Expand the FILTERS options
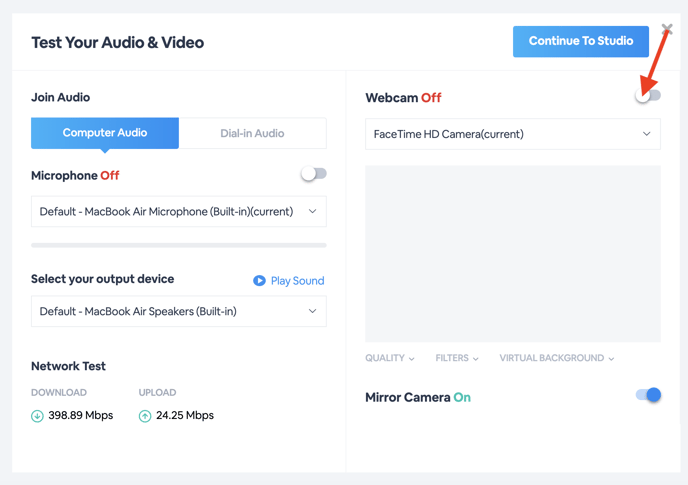Viewport: 688px width, 485px height. [457, 358]
